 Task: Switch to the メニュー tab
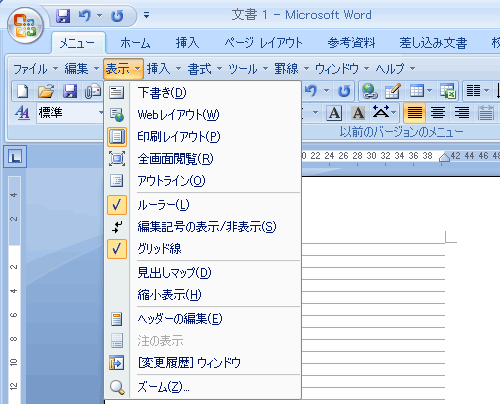(x=78, y=43)
